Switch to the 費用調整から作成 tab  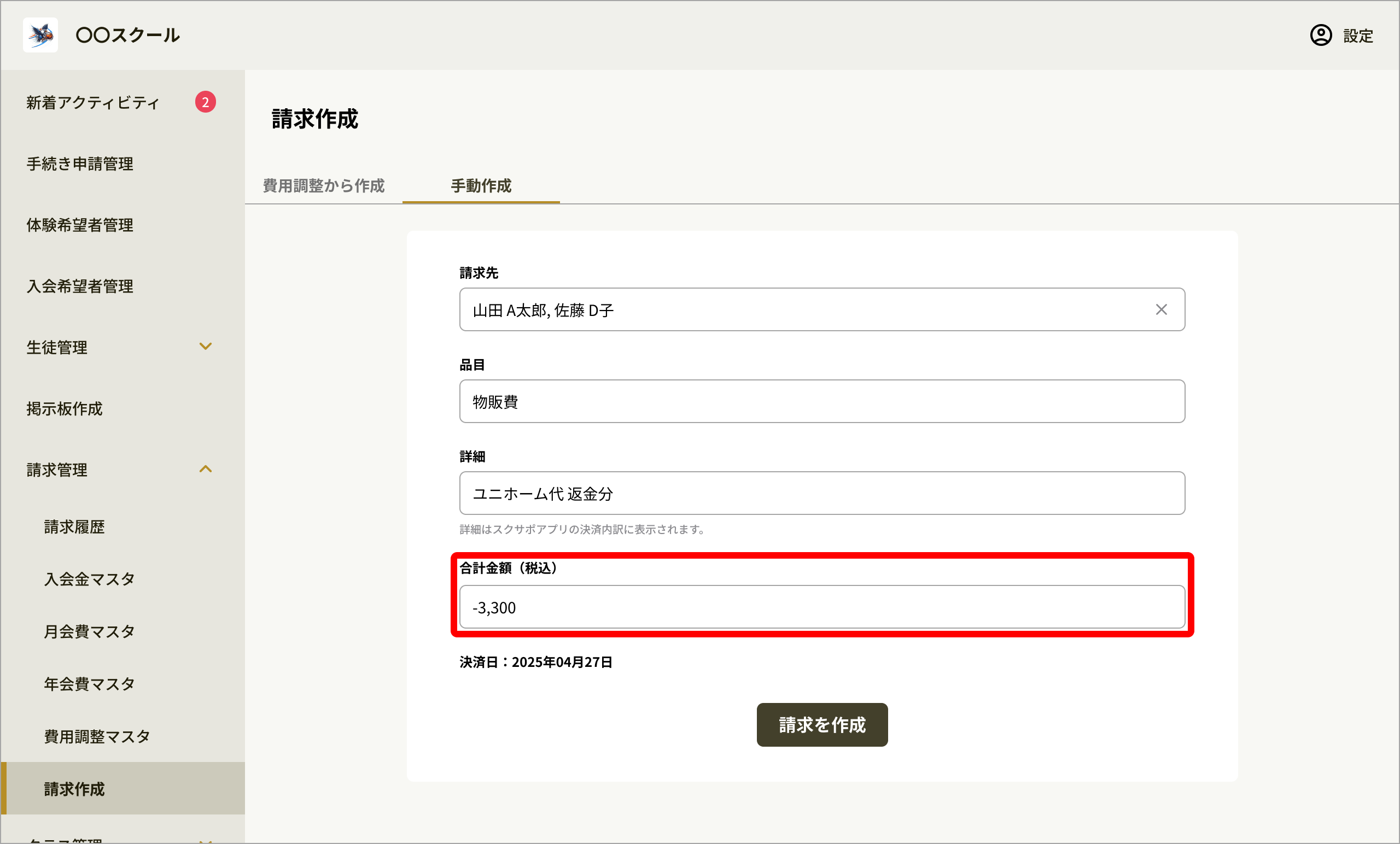coord(323,186)
